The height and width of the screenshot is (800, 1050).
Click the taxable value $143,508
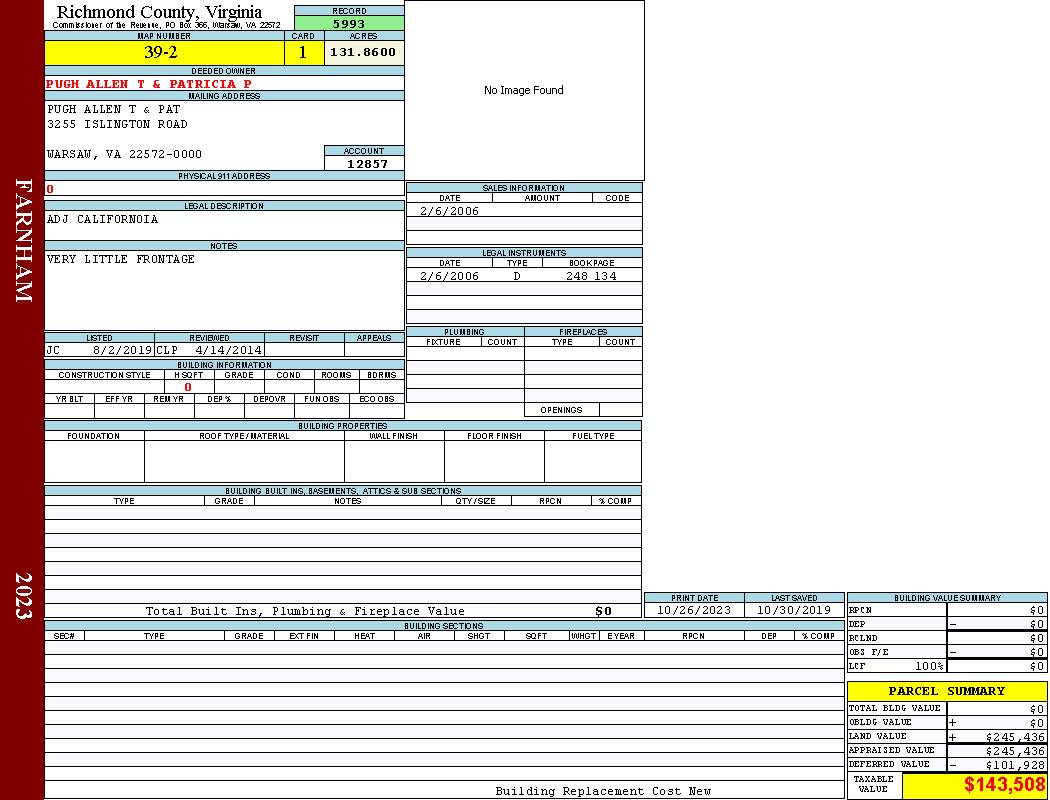pos(1004,785)
